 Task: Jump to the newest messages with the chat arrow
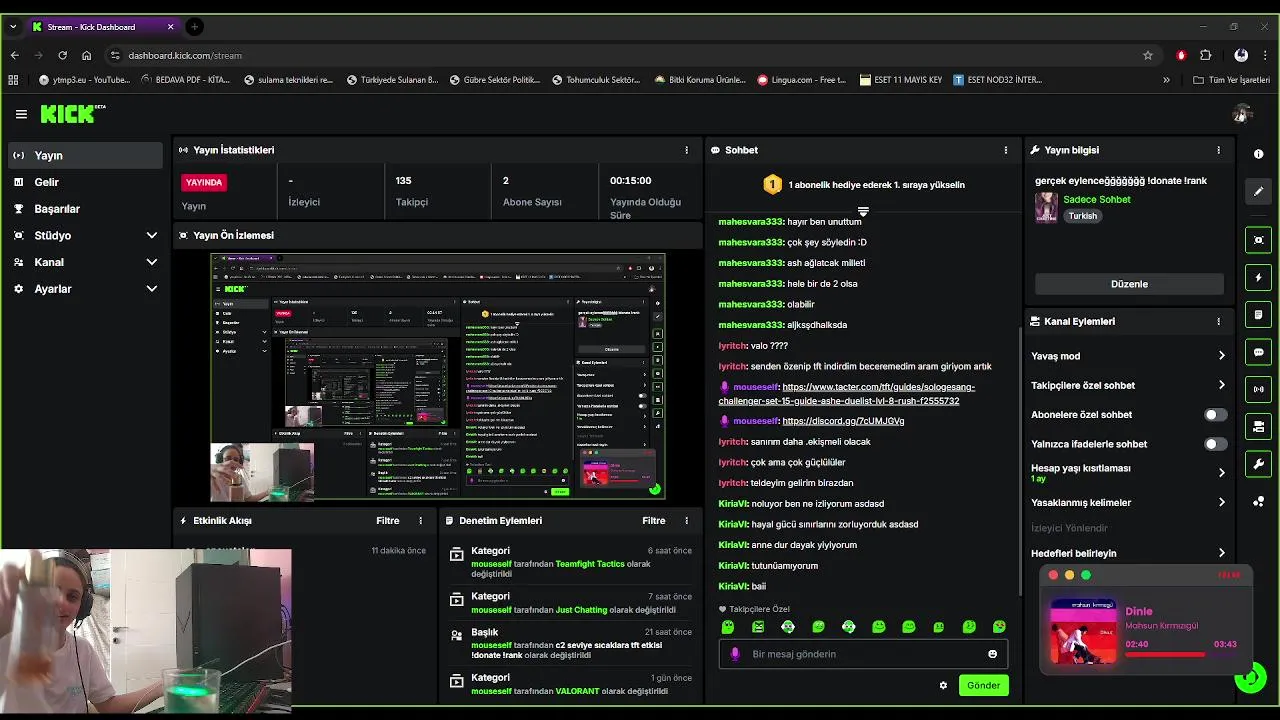click(x=863, y=211)
